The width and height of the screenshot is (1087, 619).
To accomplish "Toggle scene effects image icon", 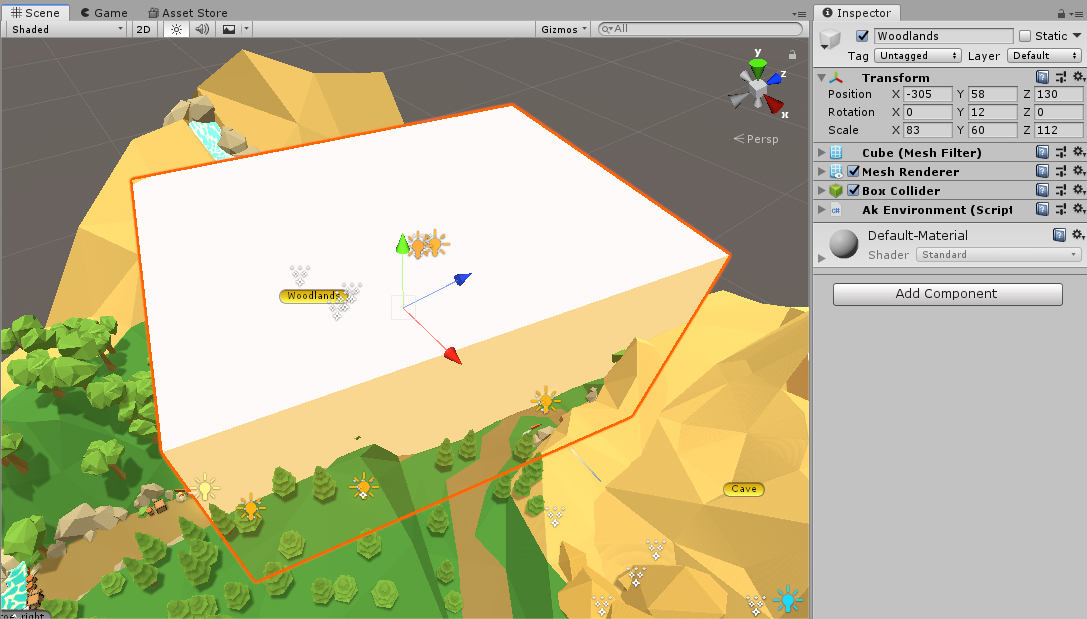I will tap(229, 29).
